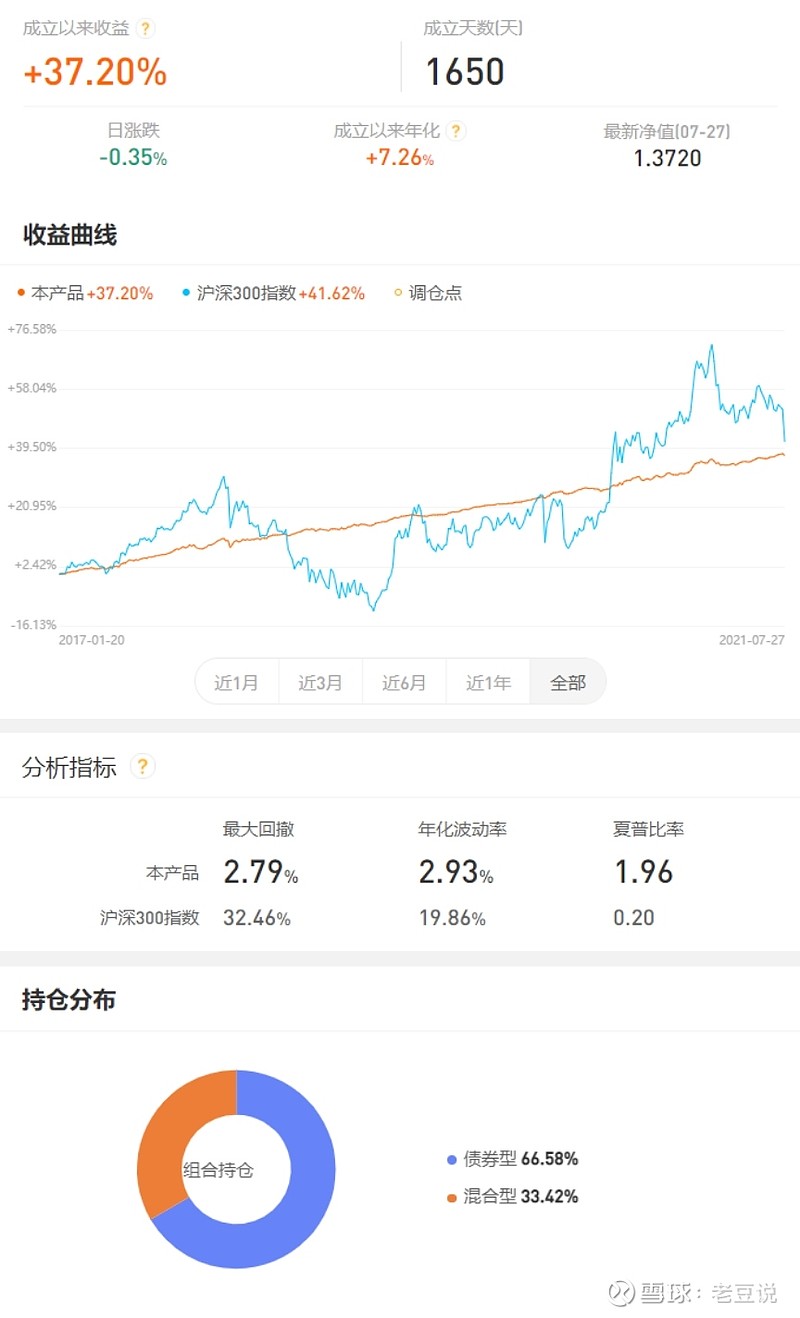Select the 近3月 time range
Image resolution: width=800 pixels, height=1318 pixels.
[x=321, y=683]
